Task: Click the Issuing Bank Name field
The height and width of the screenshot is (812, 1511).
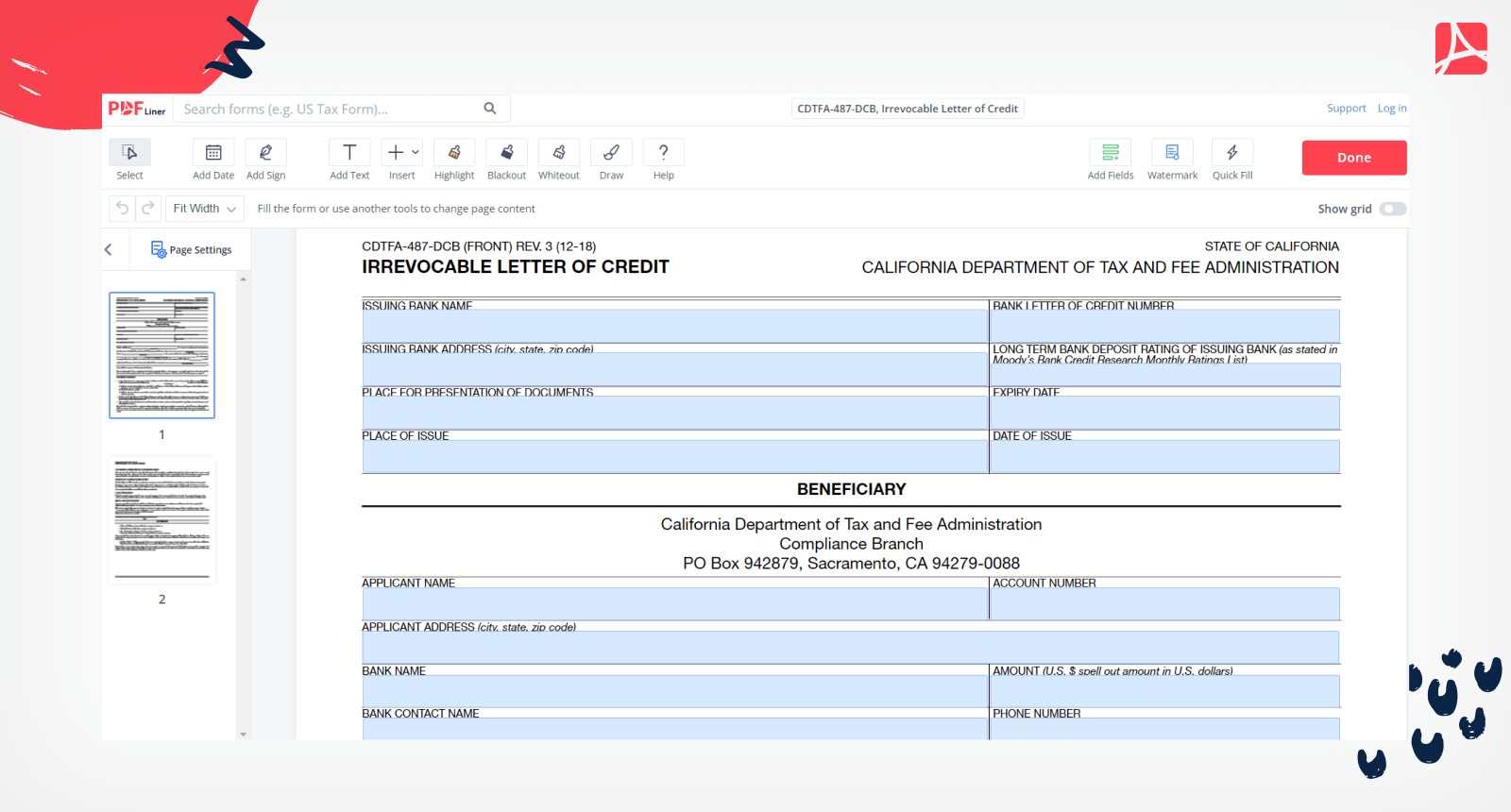Action: tap(674, 327)
